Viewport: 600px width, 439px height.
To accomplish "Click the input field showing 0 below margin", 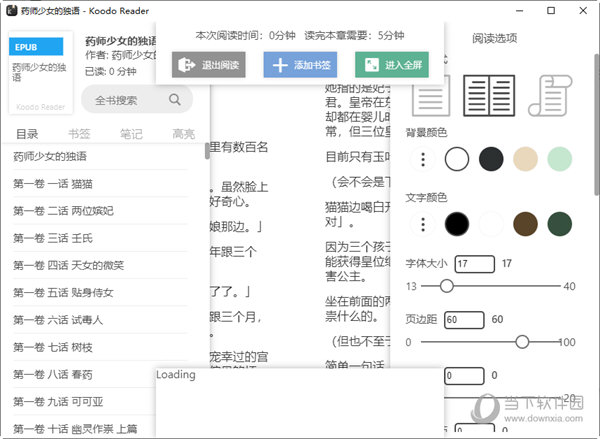I will (464, 376).
